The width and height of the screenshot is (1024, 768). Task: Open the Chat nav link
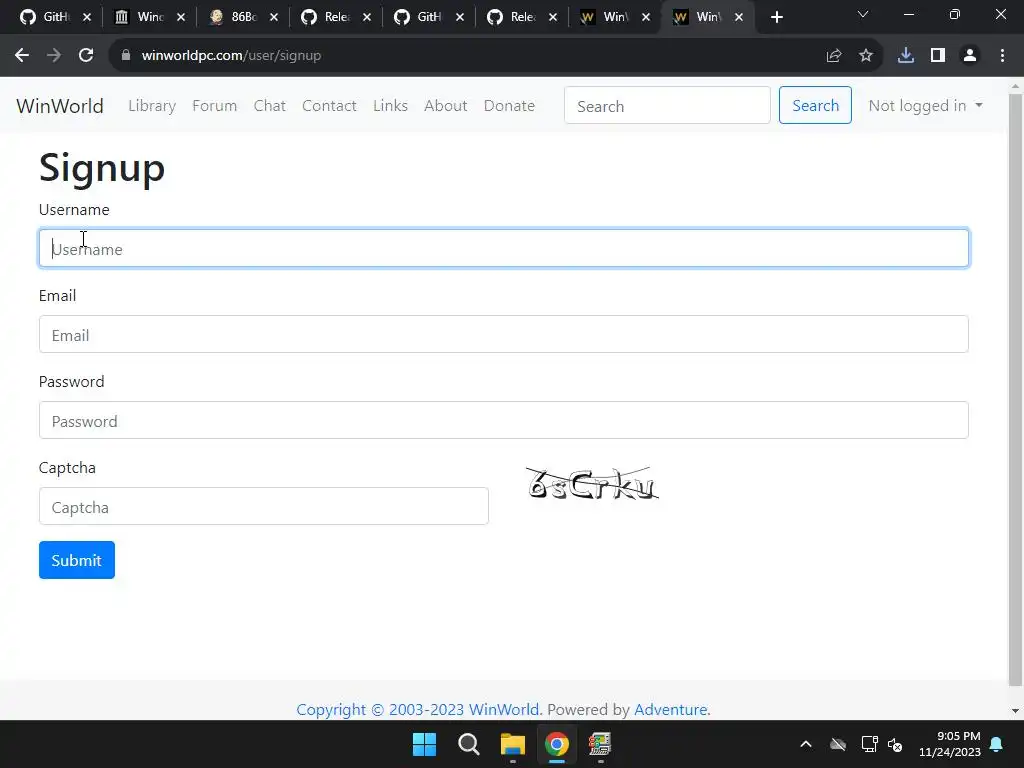coord(270,106)
